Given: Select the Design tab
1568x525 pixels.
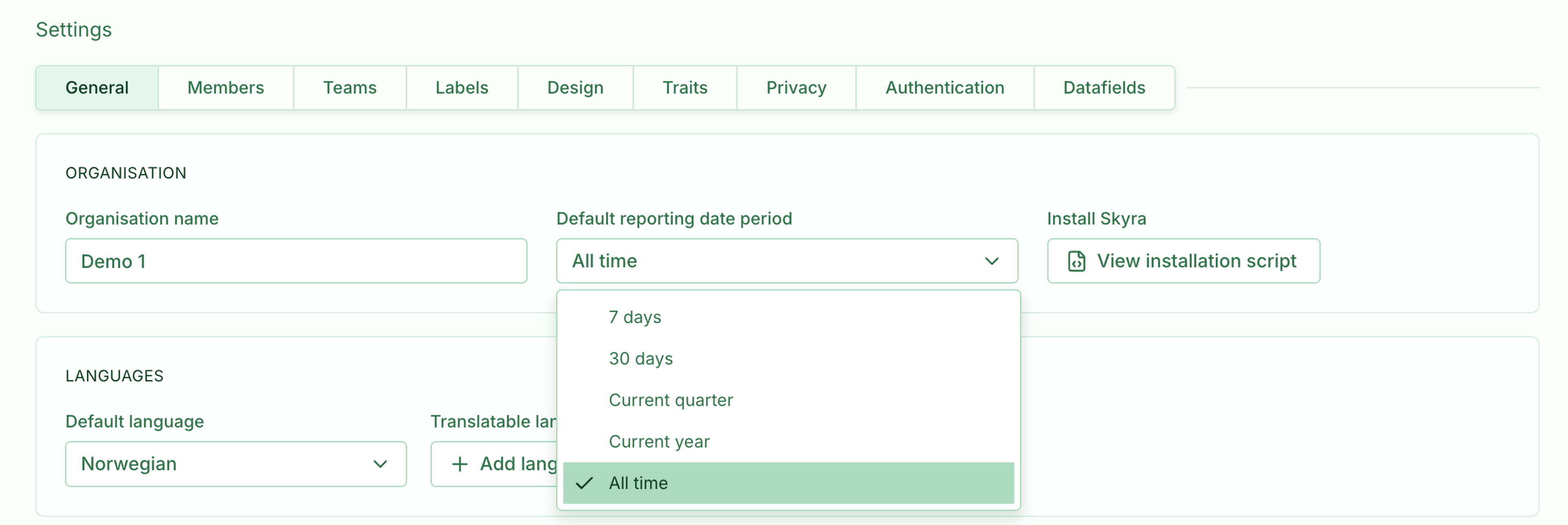Looking at the screenshot, I should (x=575, y=88).
